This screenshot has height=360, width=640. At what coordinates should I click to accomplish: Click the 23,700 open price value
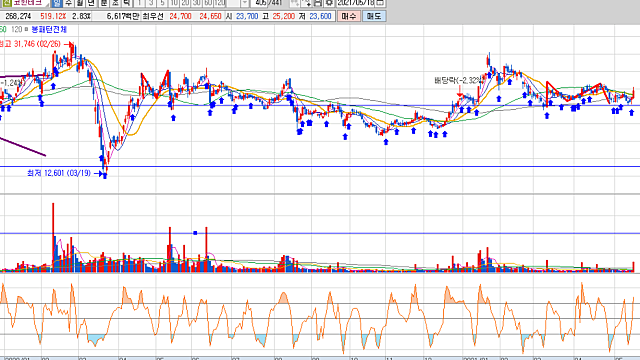coord(247,16)
